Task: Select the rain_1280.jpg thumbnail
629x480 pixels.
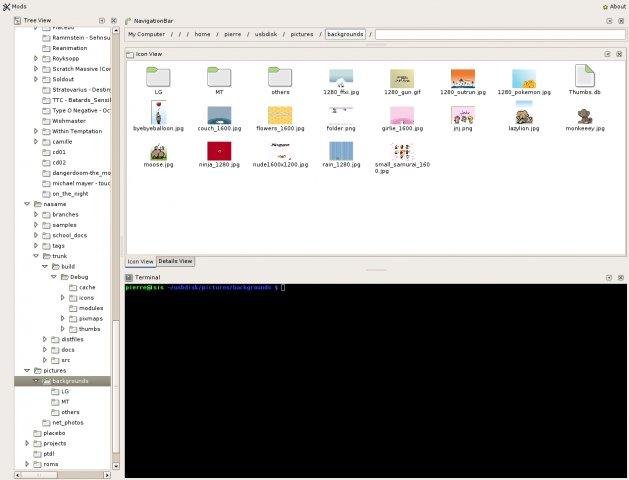Action: (x=341, y=151)
